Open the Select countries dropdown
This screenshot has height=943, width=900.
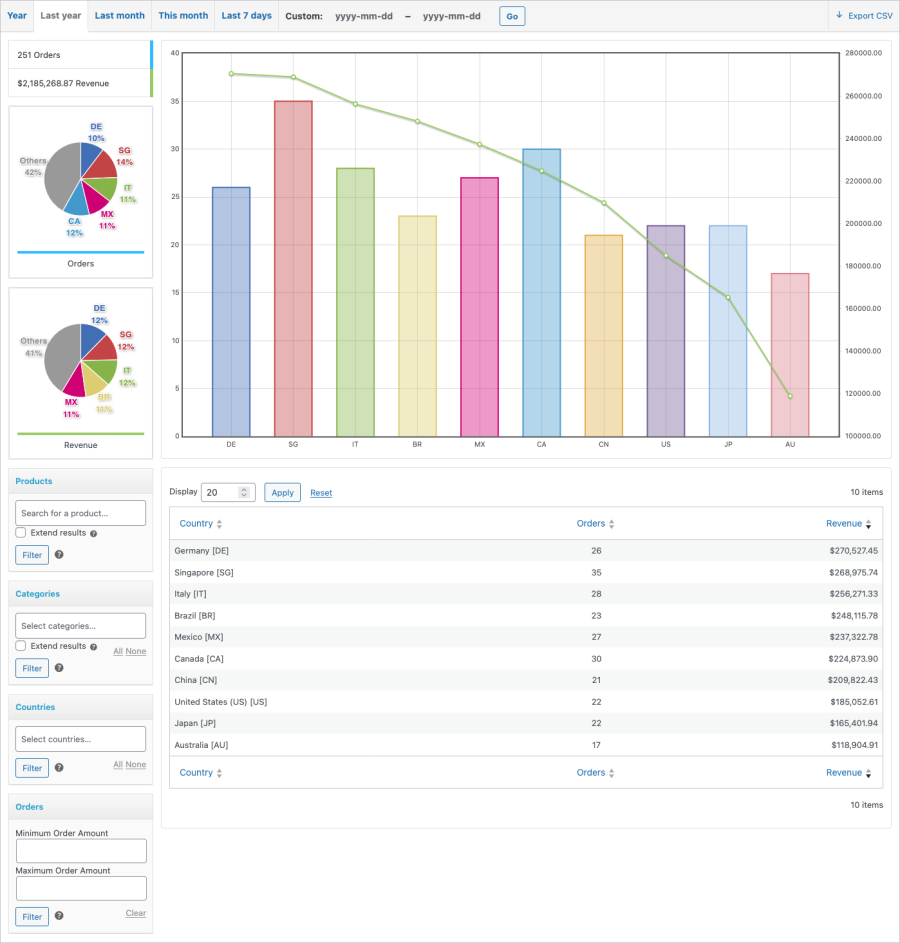click(80, 738)
